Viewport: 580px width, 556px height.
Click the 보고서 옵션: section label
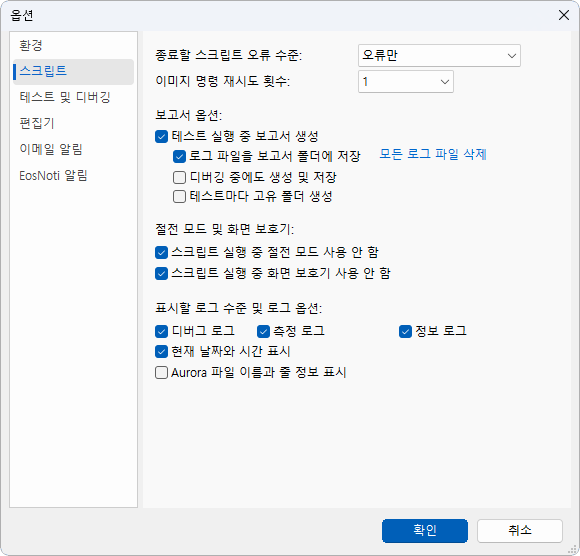pos(189,115)
